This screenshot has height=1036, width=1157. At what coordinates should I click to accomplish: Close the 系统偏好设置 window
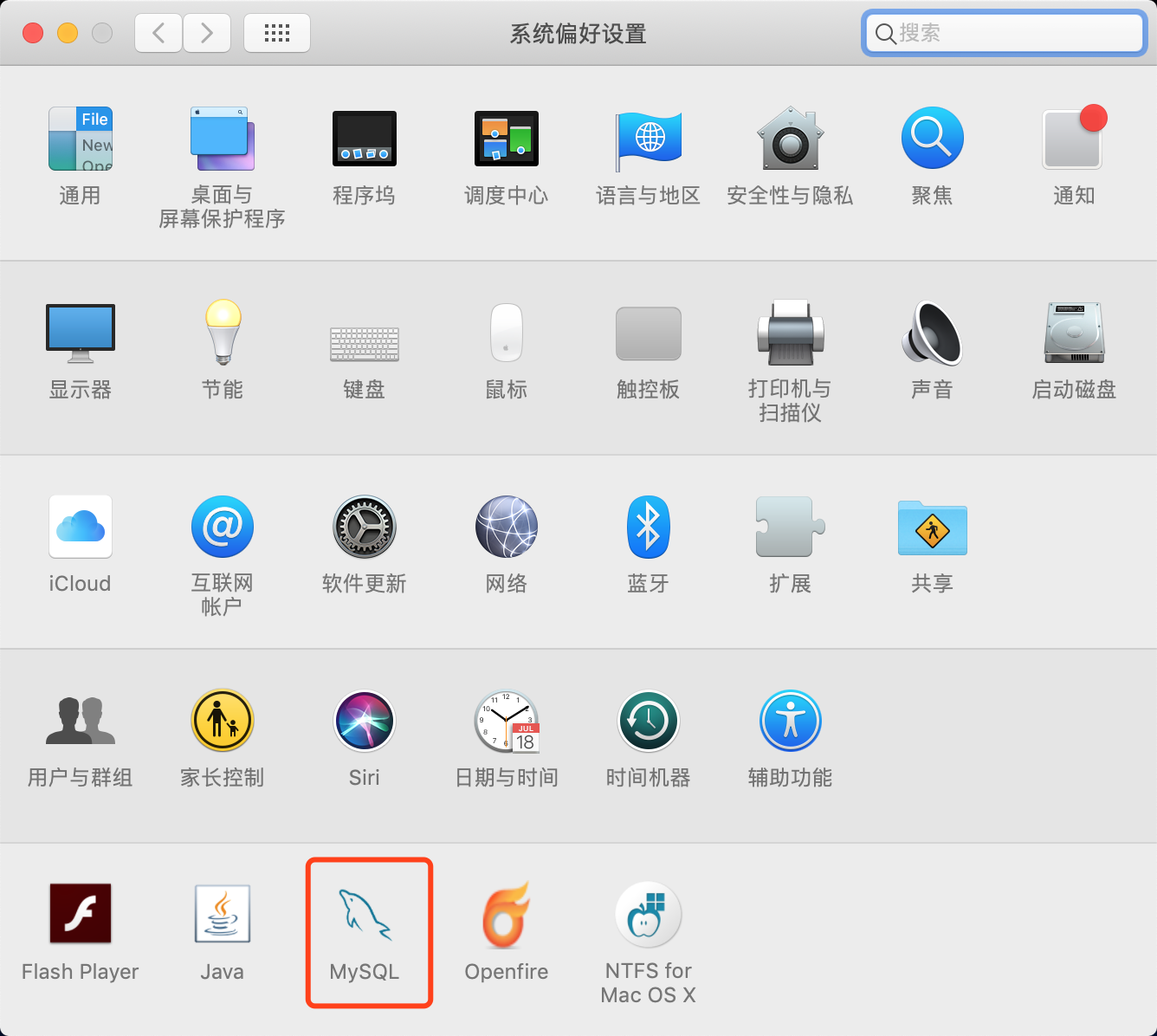click(x=33, y=33)
